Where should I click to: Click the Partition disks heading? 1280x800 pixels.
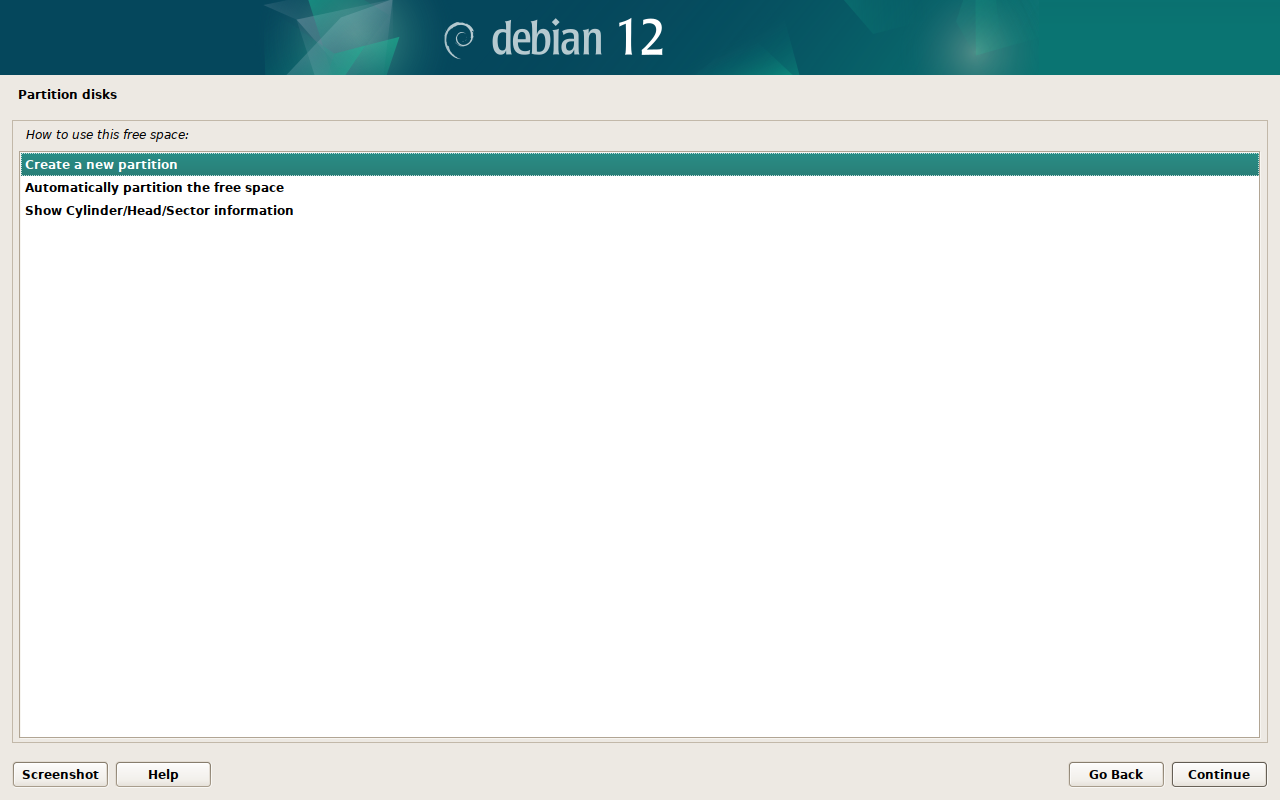coord(67,95)
